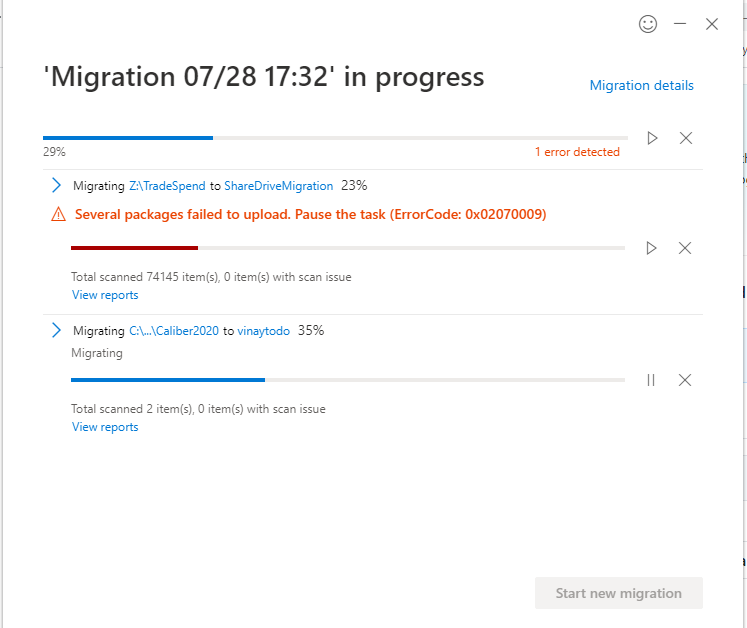The width and height of the screenshot is (747, 628).
Task: Resume the overall migration with the top play icon
Action: pos(652,138)
